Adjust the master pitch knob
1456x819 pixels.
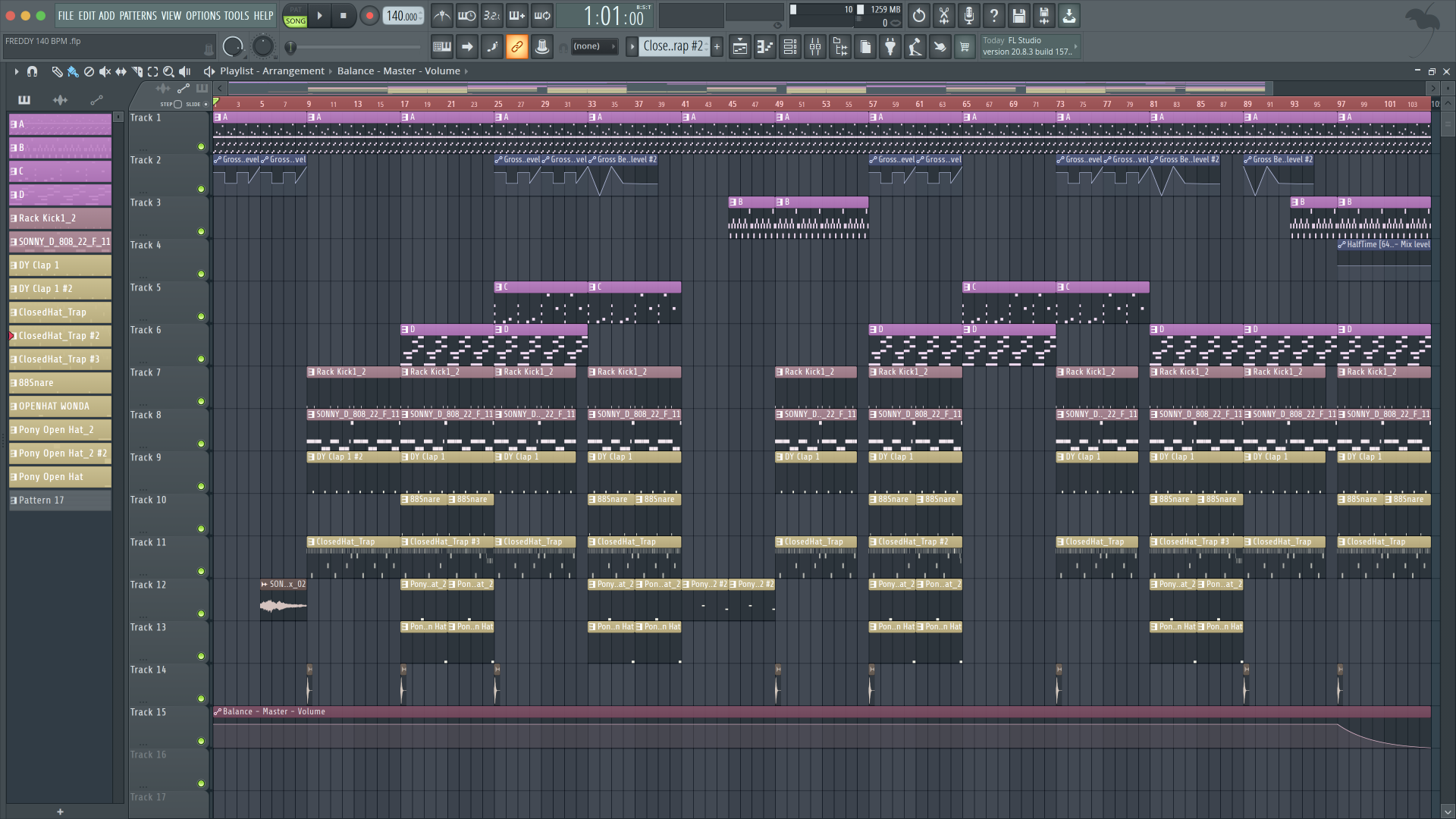click(x=262, y=47)
